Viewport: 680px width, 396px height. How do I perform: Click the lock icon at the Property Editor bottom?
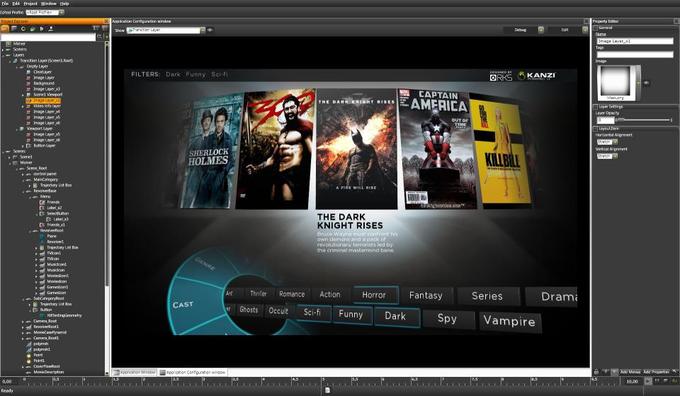(596, 372)
